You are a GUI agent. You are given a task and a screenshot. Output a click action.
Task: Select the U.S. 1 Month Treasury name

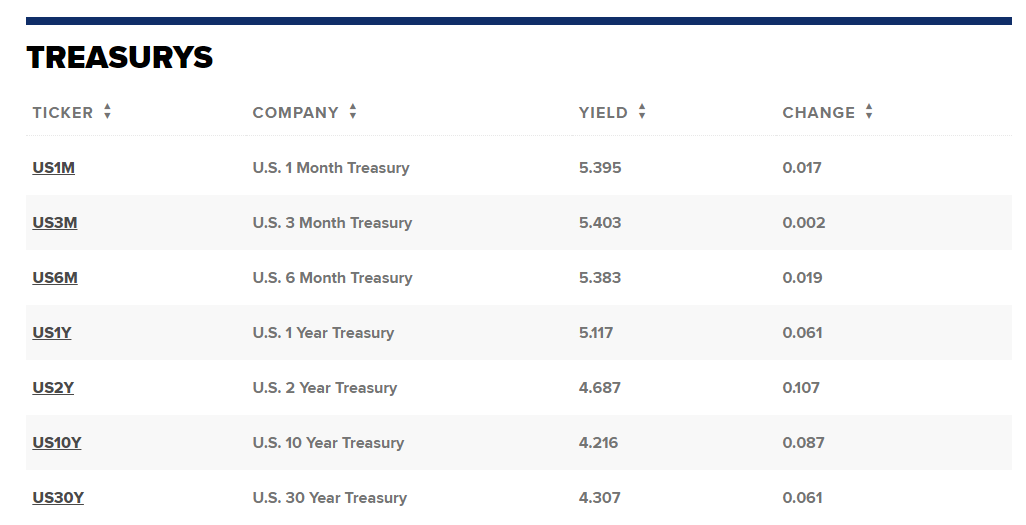point(331,168)
